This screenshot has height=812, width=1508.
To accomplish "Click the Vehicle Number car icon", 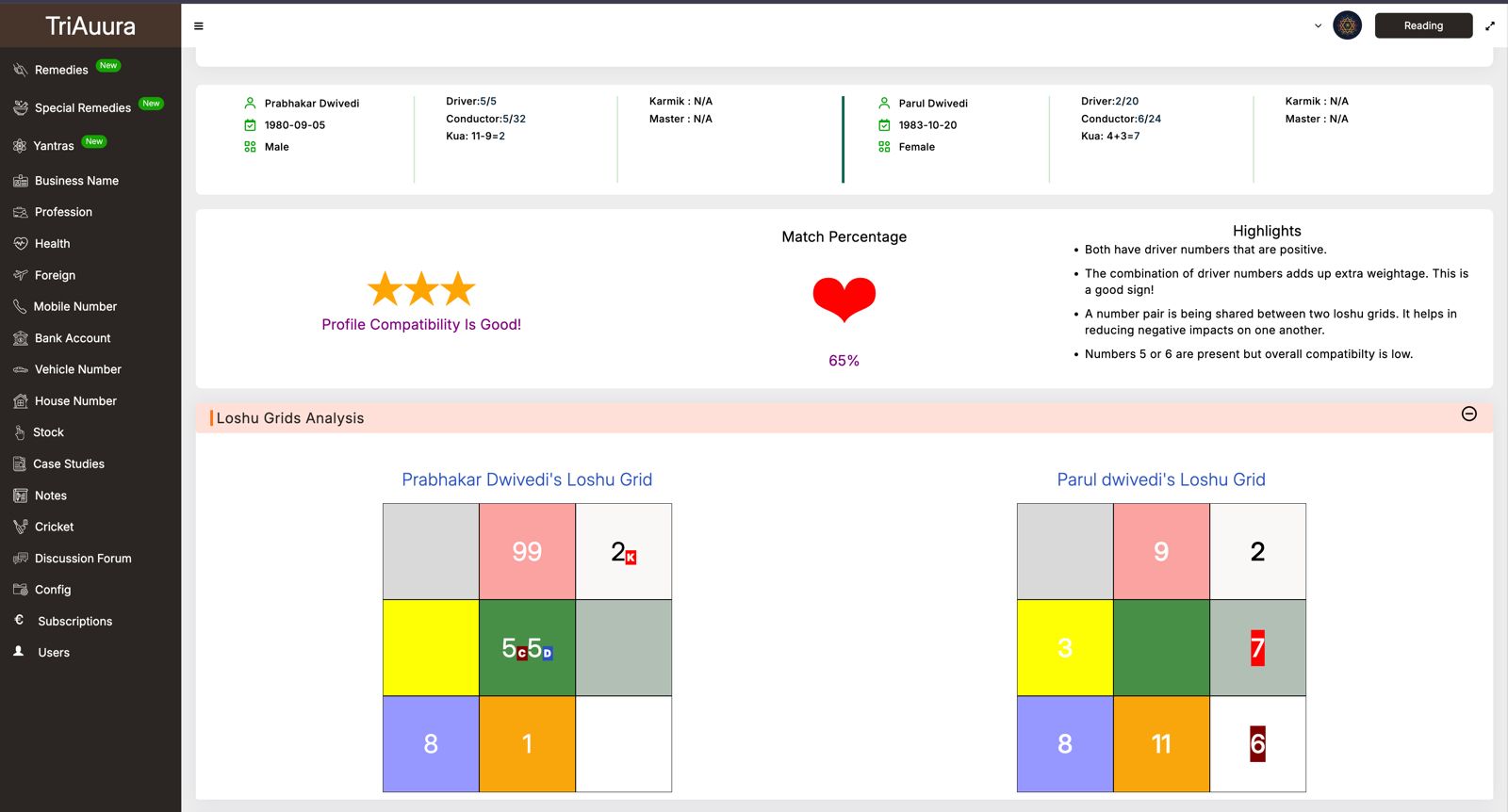I will (x=21, y=370).
